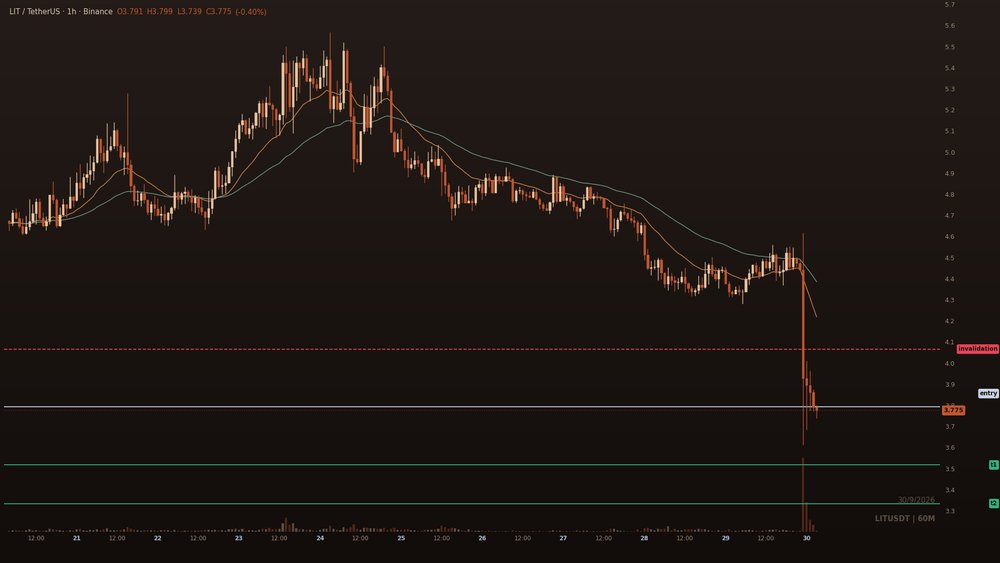Click the open value O3.791
Image resolution: width=1000 pixels, height=563 pixels.
pos(129,11)
